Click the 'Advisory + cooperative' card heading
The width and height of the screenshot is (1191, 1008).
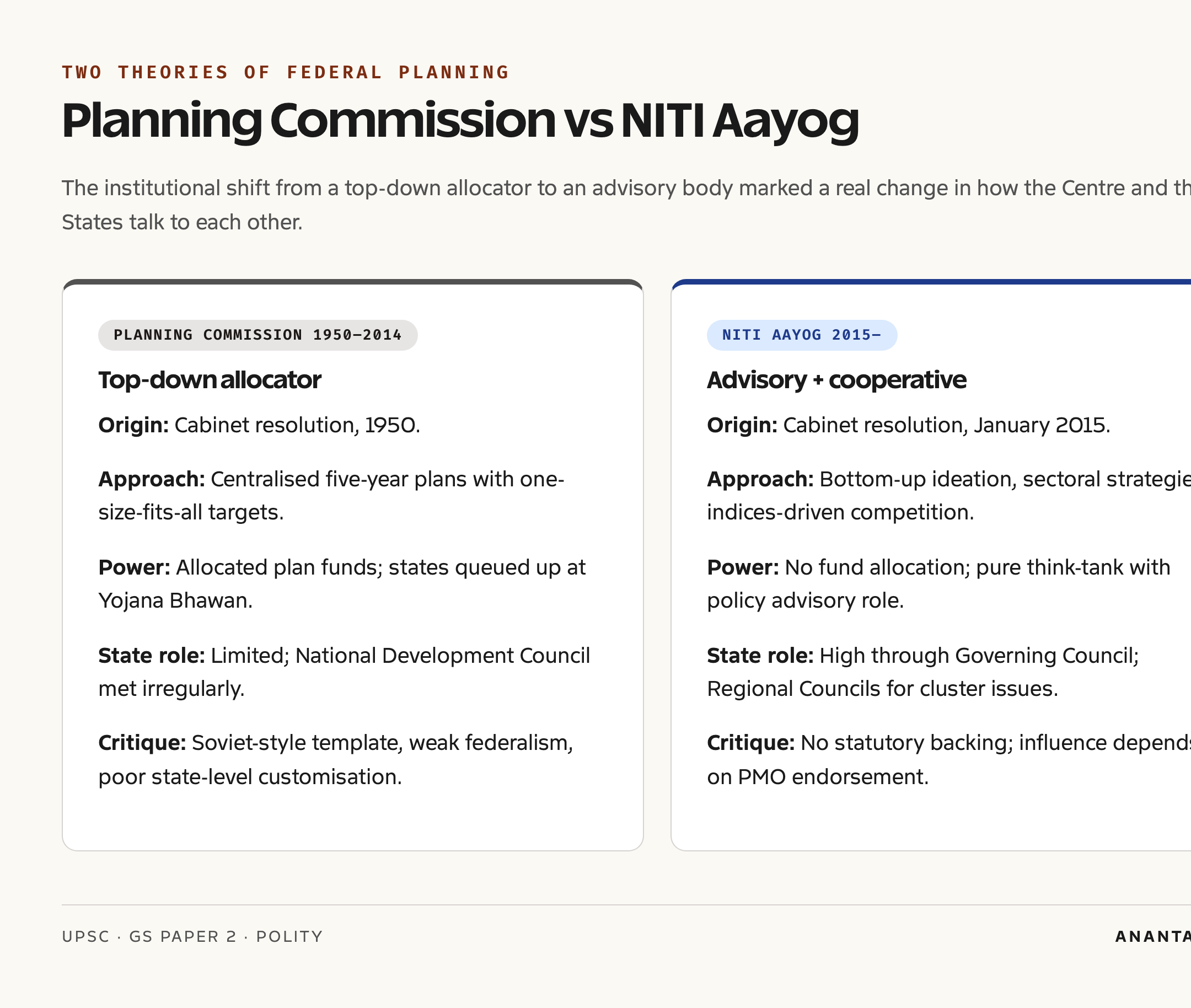pos(836,380)
